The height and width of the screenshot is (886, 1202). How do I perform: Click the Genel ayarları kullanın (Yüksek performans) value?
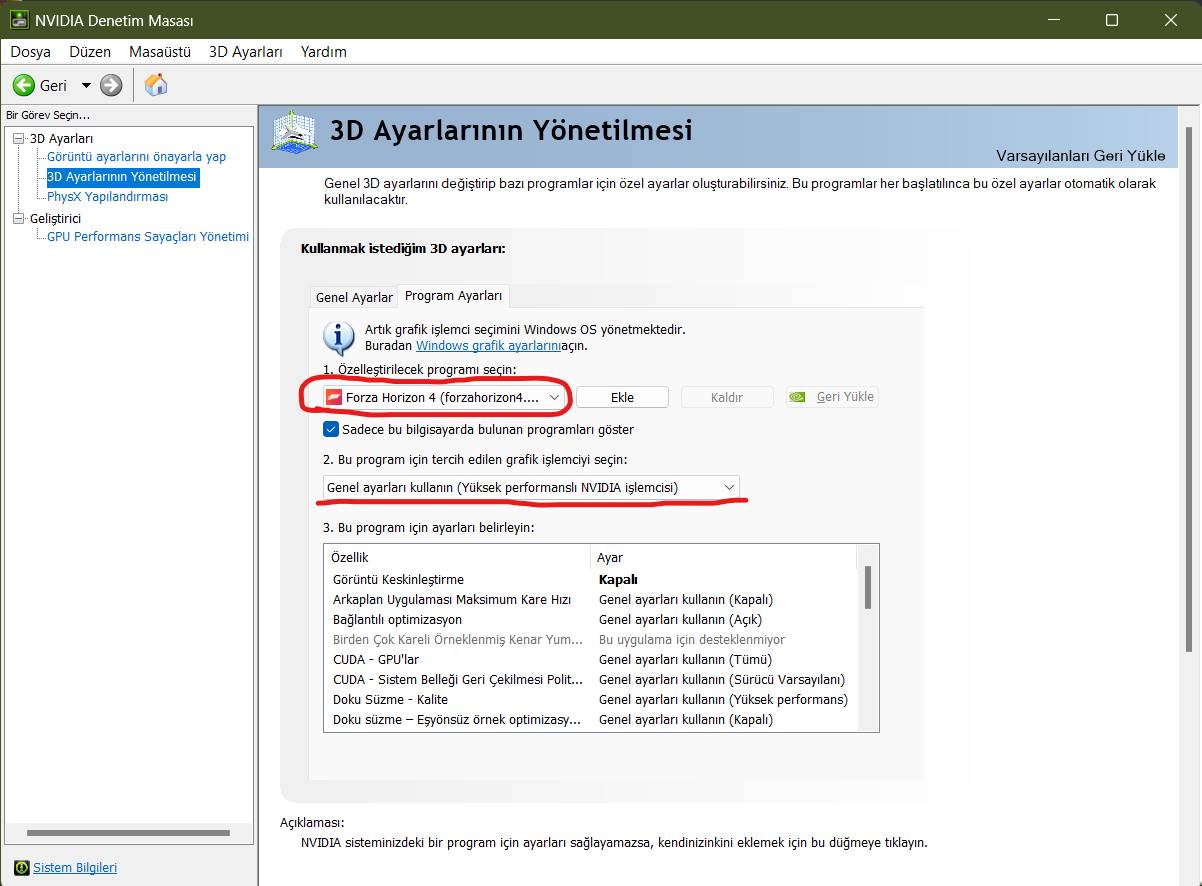pos(723,699)
